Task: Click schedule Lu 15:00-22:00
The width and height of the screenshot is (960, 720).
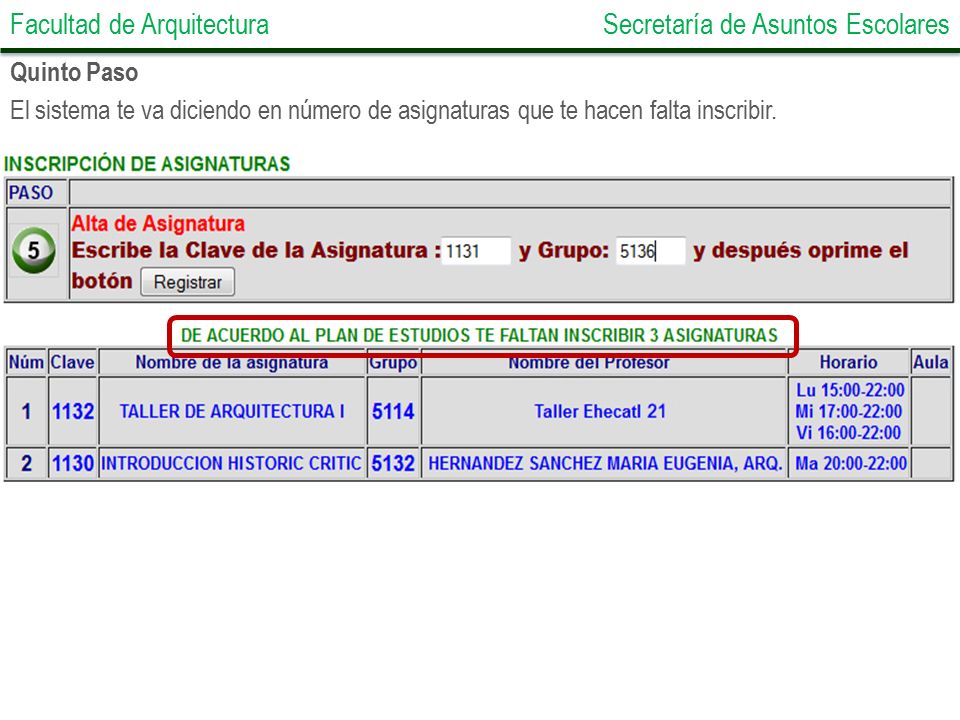Action: pyautogui.click(x=850, y=390)
